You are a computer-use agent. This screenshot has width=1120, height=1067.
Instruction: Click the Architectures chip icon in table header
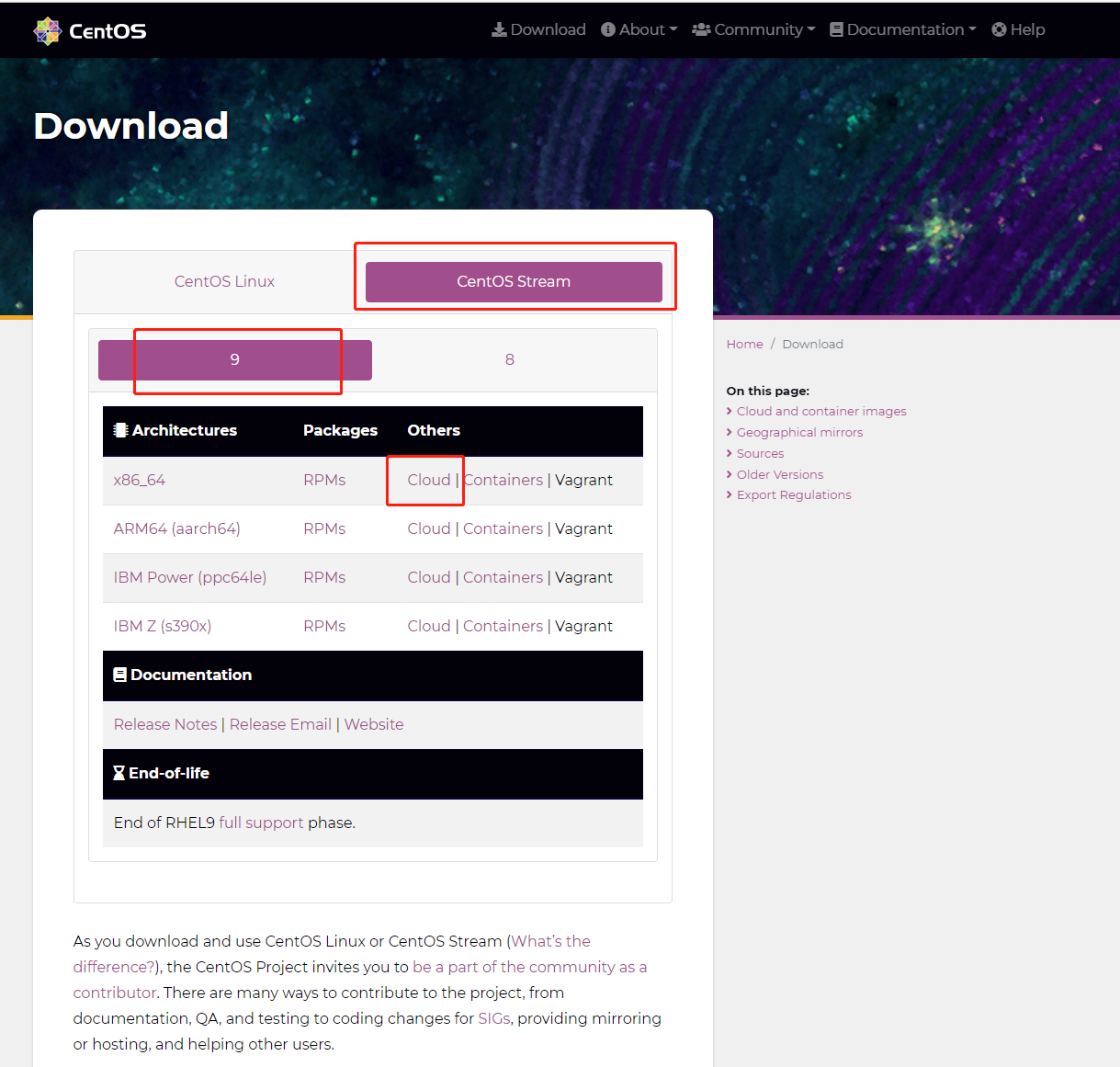tap(120, 430)
